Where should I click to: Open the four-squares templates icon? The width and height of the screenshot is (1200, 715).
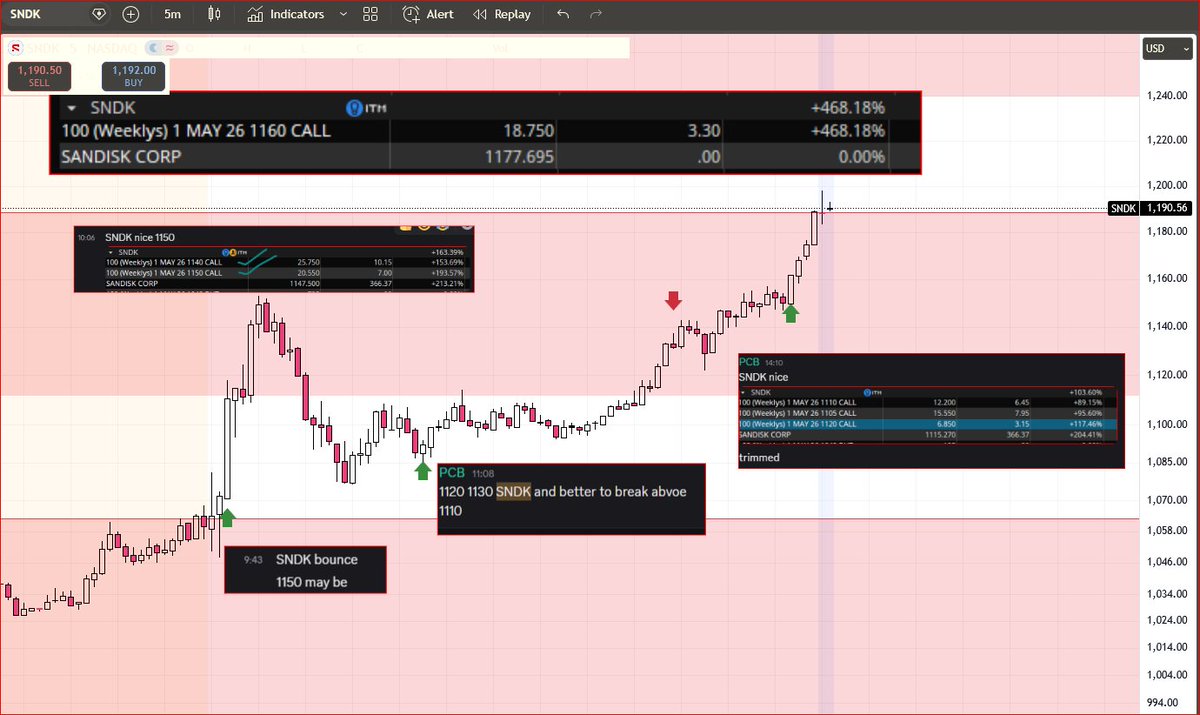tap(371, 14)
